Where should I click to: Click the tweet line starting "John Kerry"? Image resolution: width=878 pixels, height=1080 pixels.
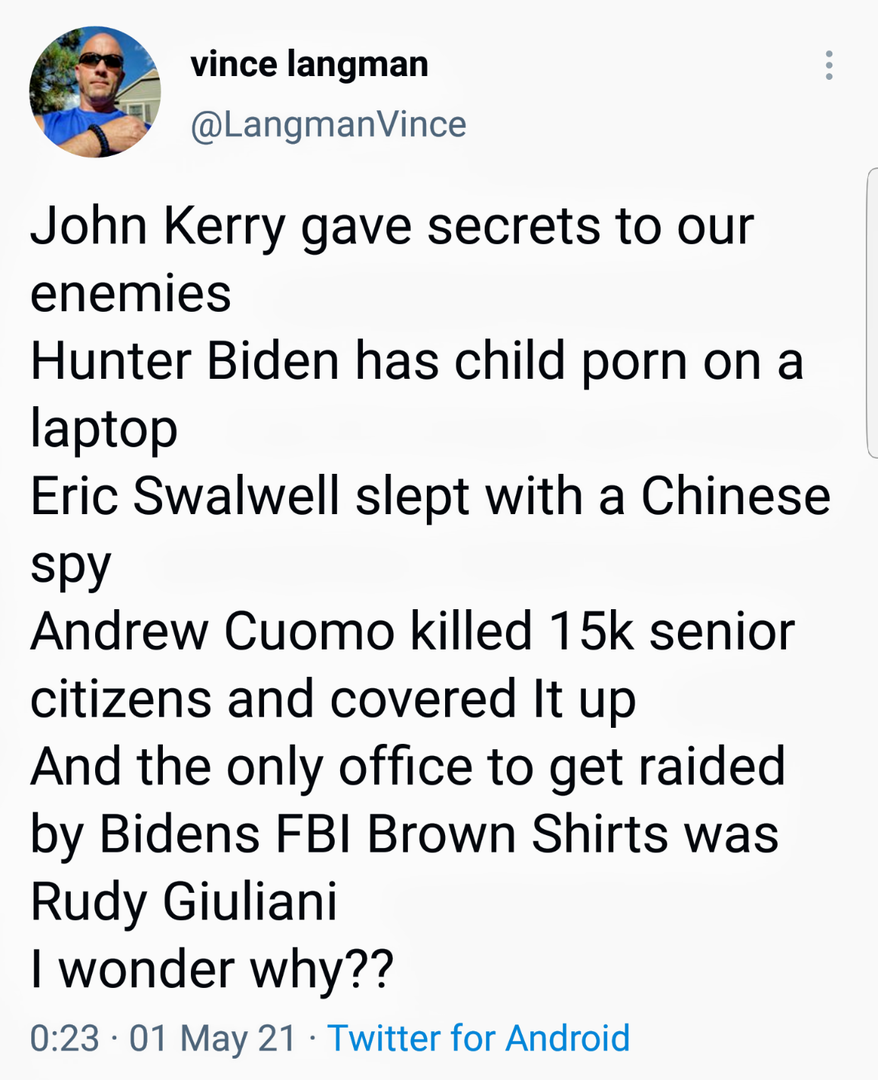pyautogui.click(x=392, y=228)
